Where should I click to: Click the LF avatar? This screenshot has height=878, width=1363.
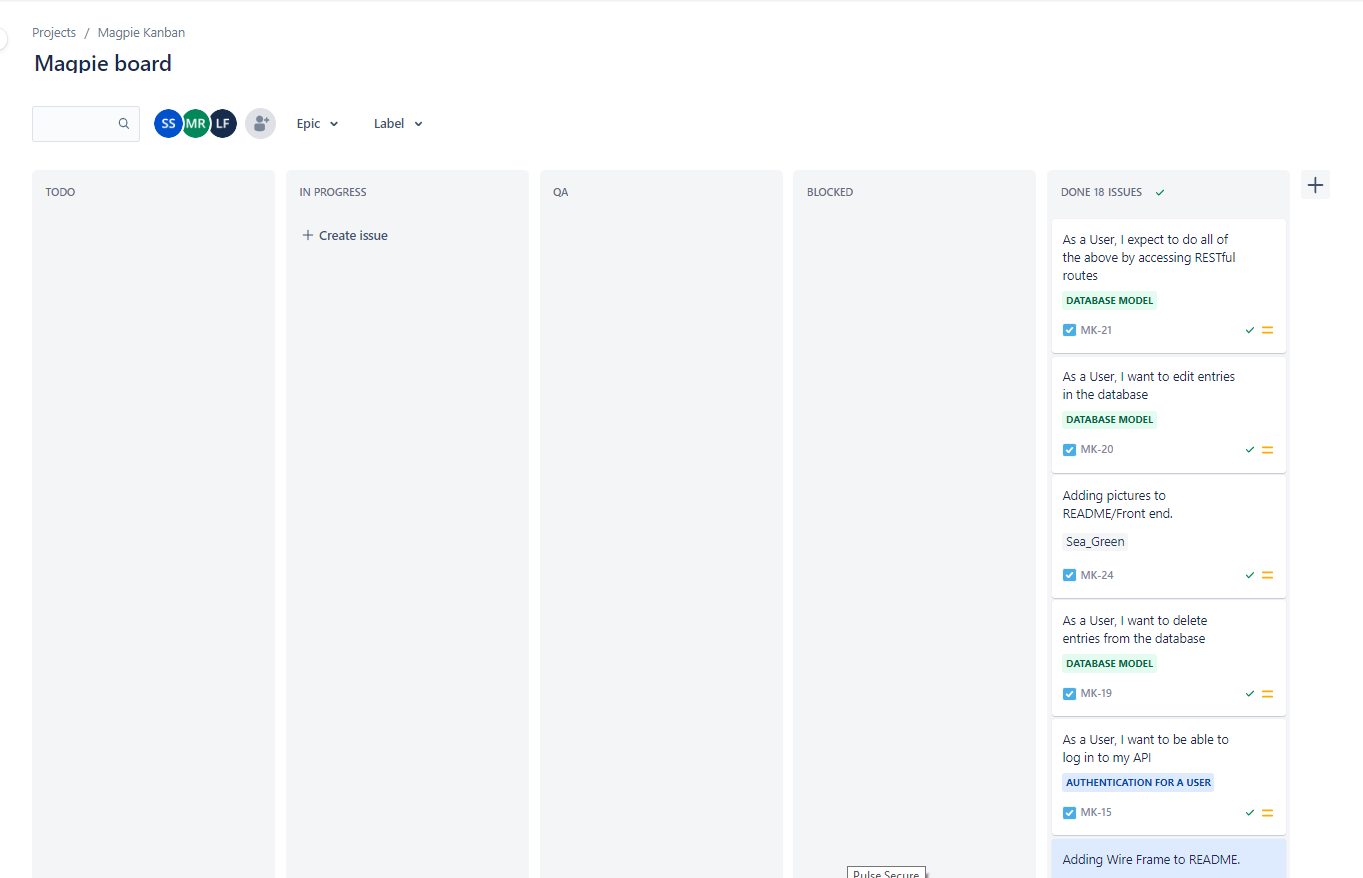point(222,123)
